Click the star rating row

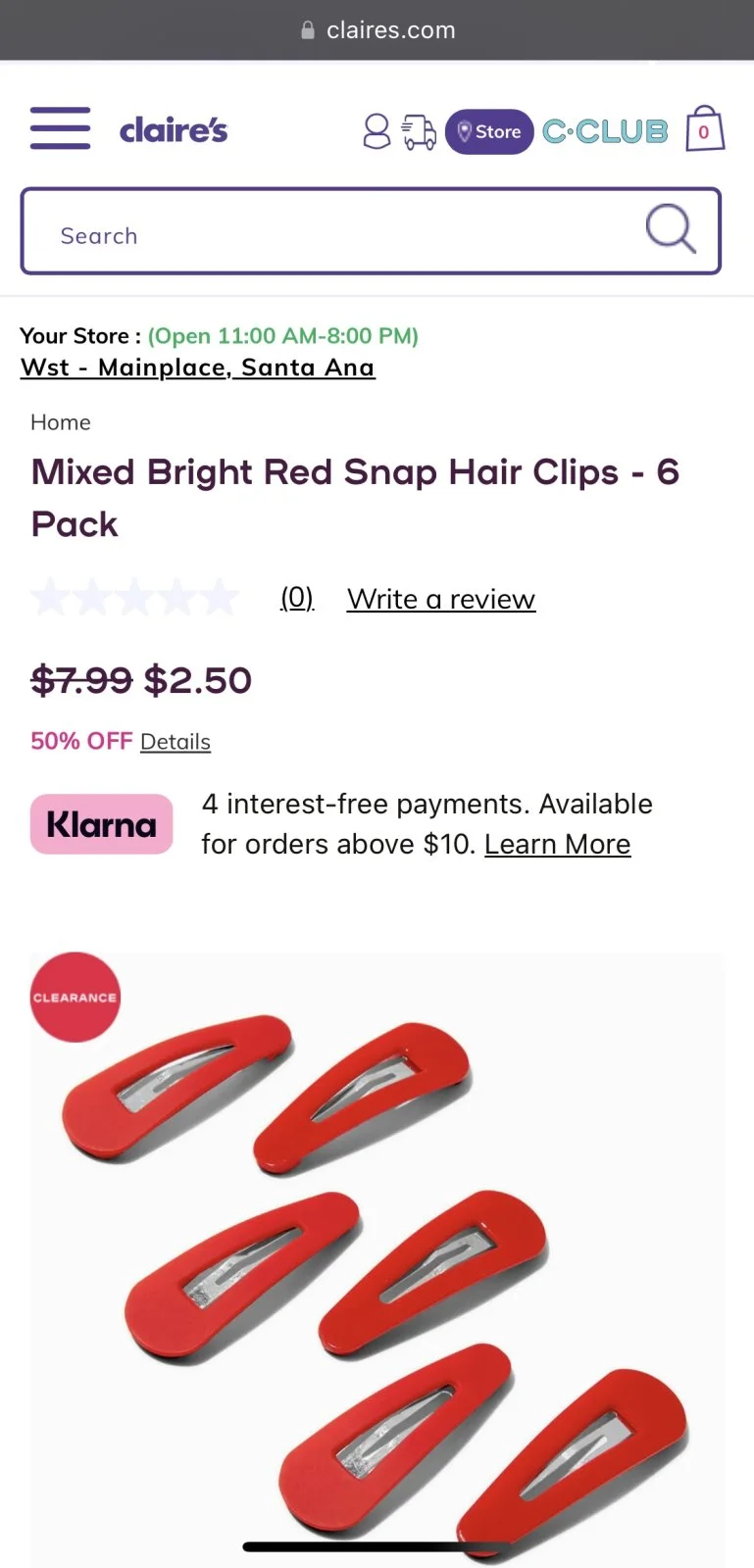click(135, 598)
